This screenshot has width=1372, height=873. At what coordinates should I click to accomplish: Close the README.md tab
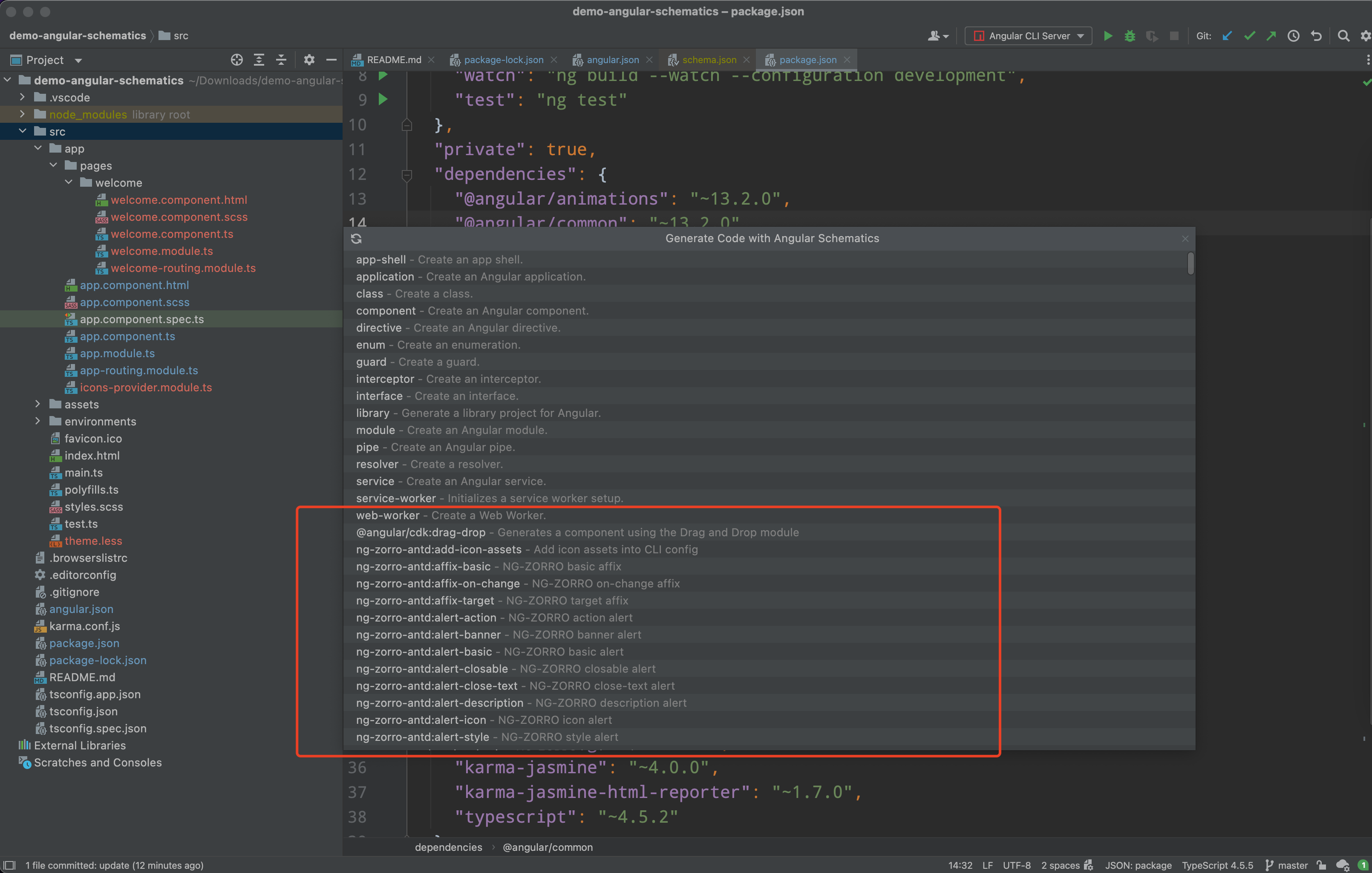click(431, 60)
